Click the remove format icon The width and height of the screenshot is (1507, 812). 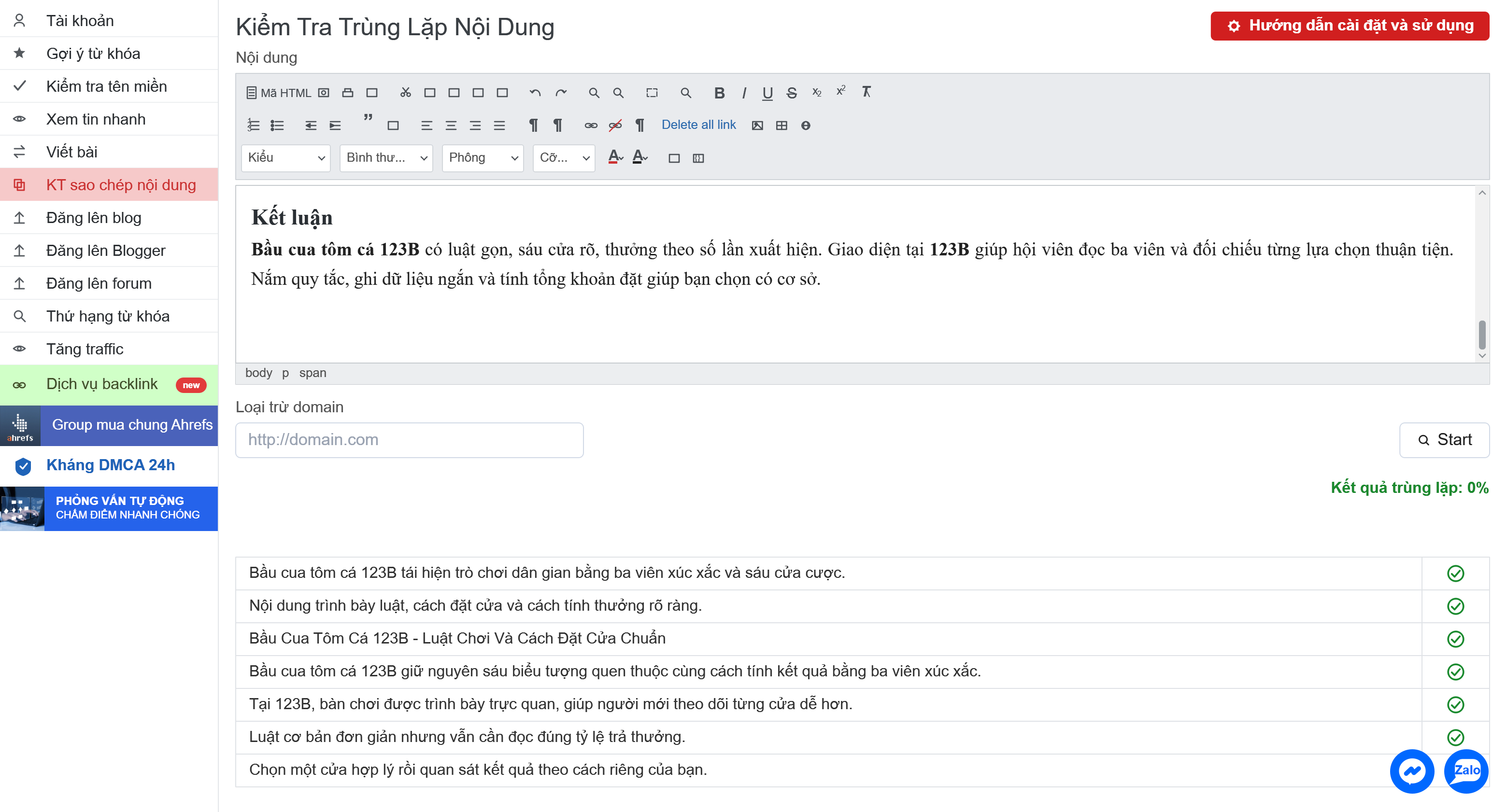[867, 92]
